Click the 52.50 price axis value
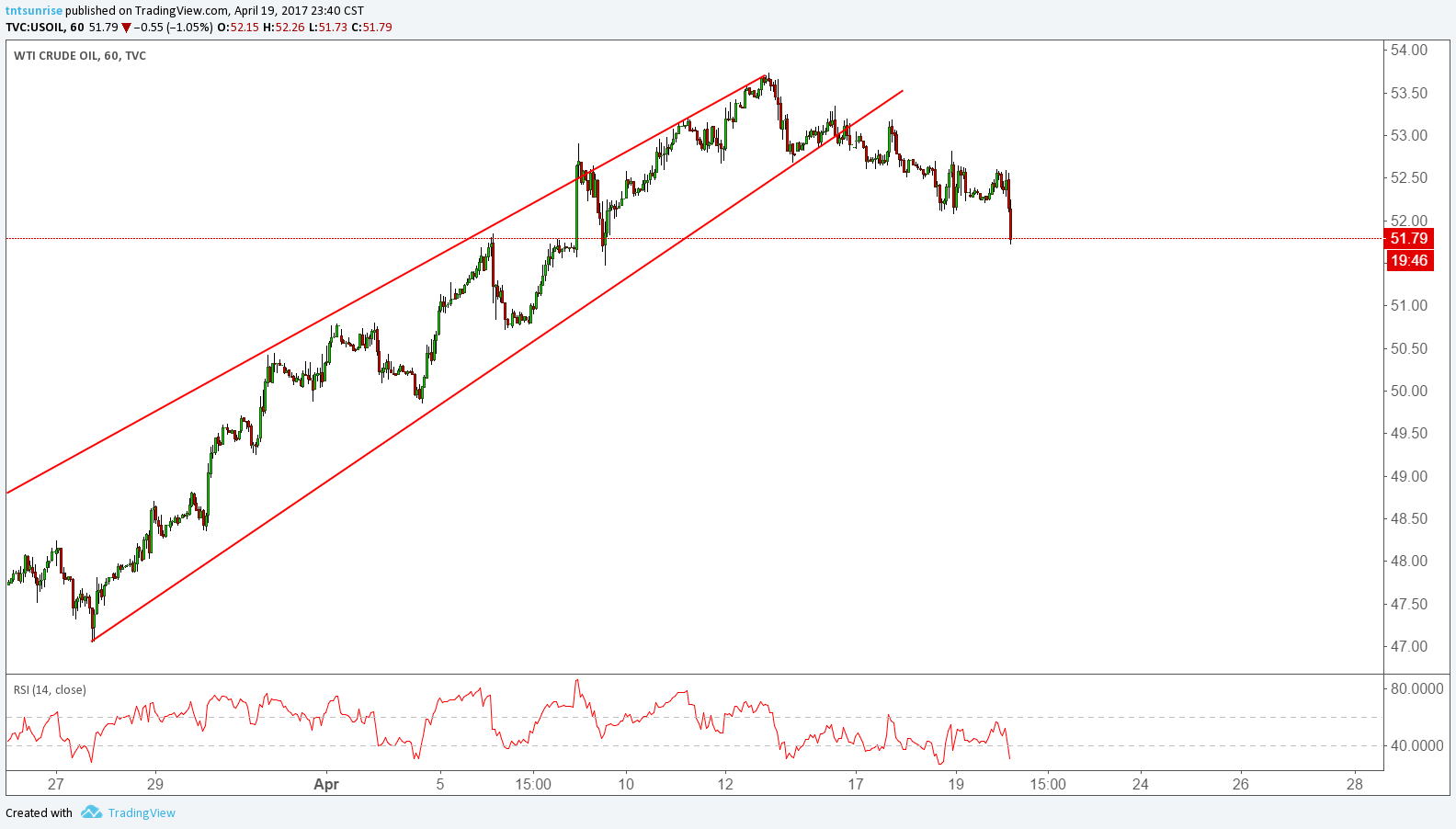 coord(1409,177)
